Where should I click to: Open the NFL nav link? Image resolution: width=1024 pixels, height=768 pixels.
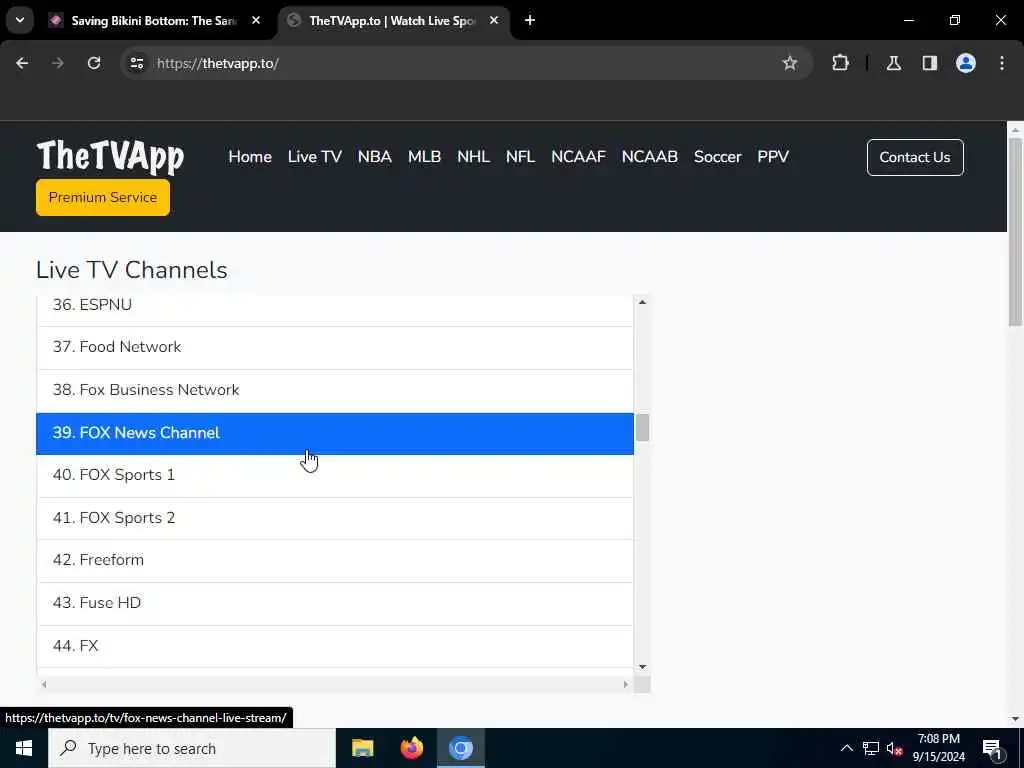tap(520, 157)
